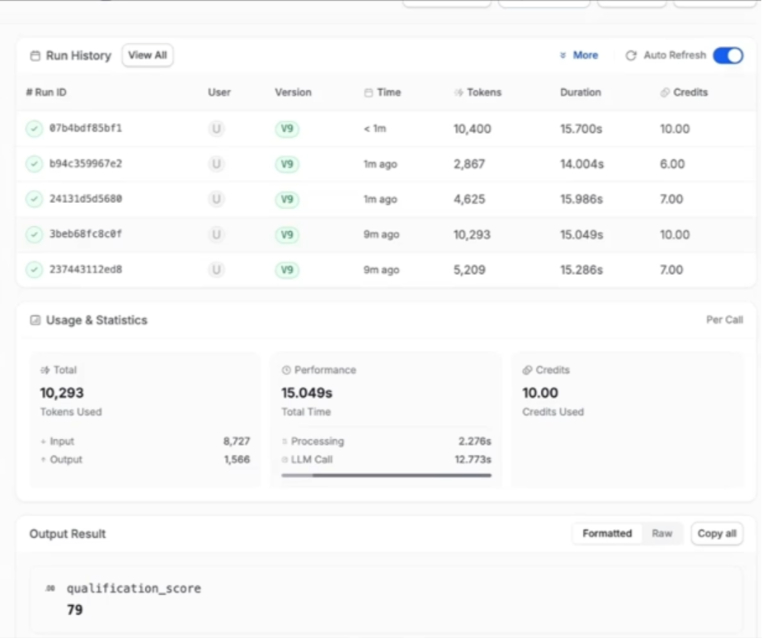
Task: Expand the More filter dropdown
Action: [579, 56]
